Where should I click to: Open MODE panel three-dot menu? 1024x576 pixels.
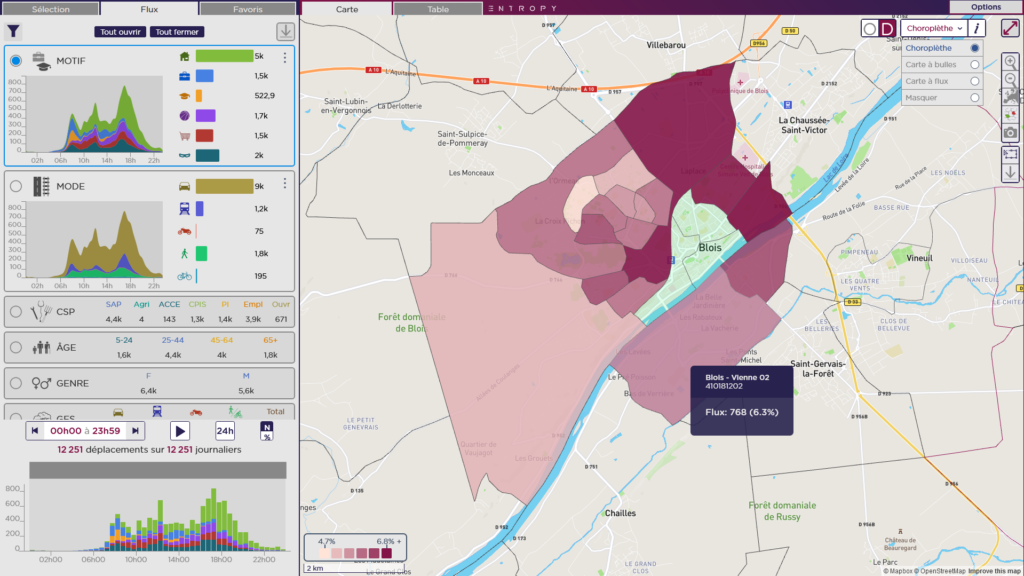[x=285, y=184]
